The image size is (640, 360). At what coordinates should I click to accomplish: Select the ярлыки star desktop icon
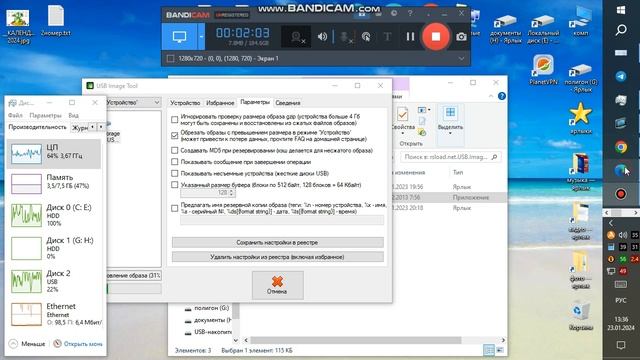point(580,118)
